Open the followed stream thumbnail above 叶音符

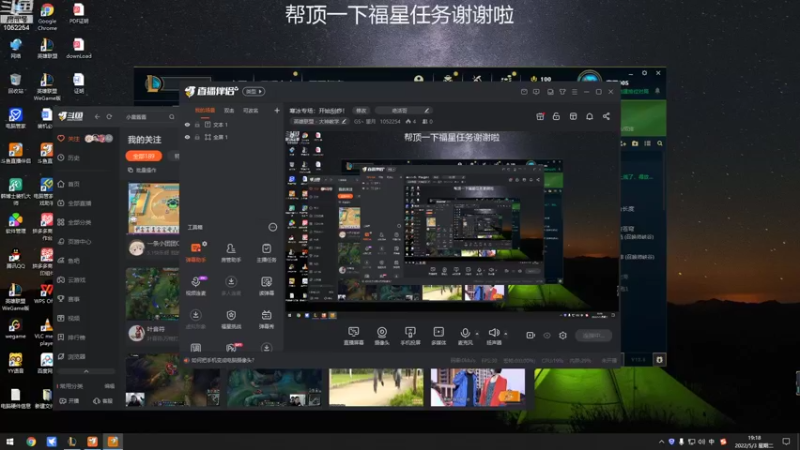point(153,294)
